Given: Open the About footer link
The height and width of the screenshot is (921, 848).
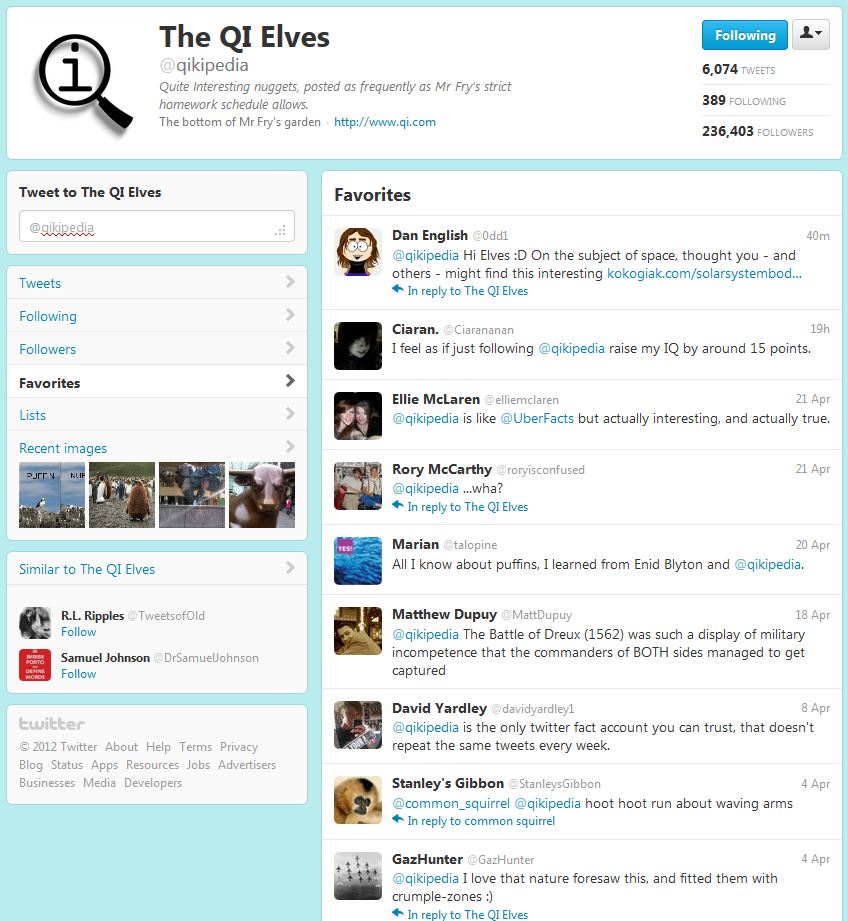Looking at the screenshot, I should click(122, 747).
